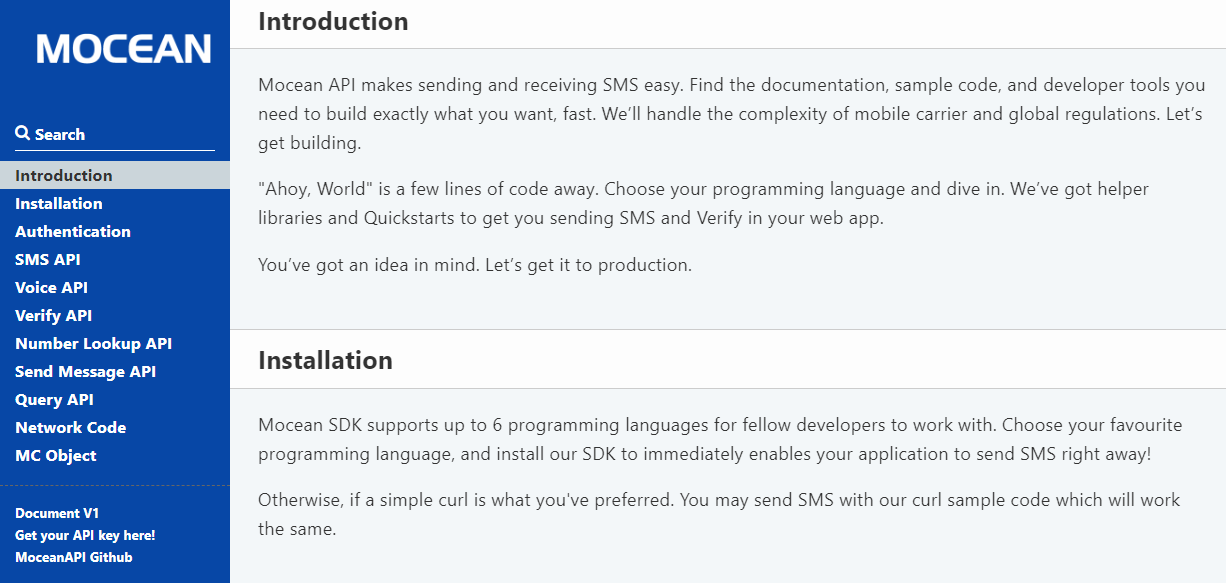This screenshot has width=1226, height=583.
Task: Click the Introduction section heading
Action: tap(333, 21)
